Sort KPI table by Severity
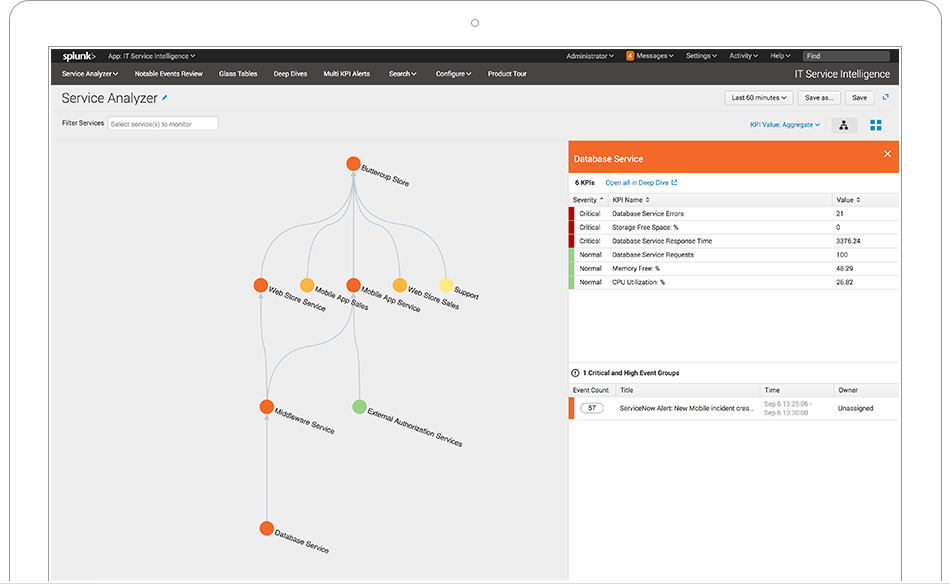 pos(588,200)
